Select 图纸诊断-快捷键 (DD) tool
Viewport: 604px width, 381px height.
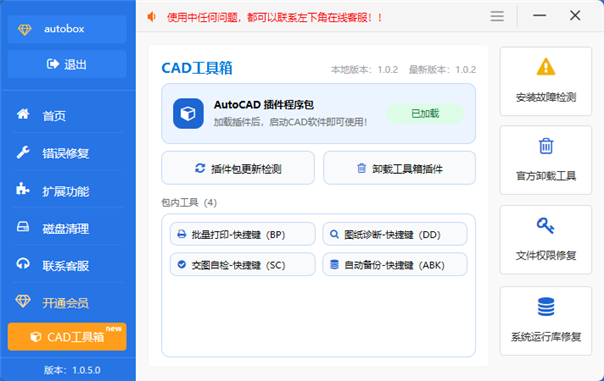pos(395,234)
